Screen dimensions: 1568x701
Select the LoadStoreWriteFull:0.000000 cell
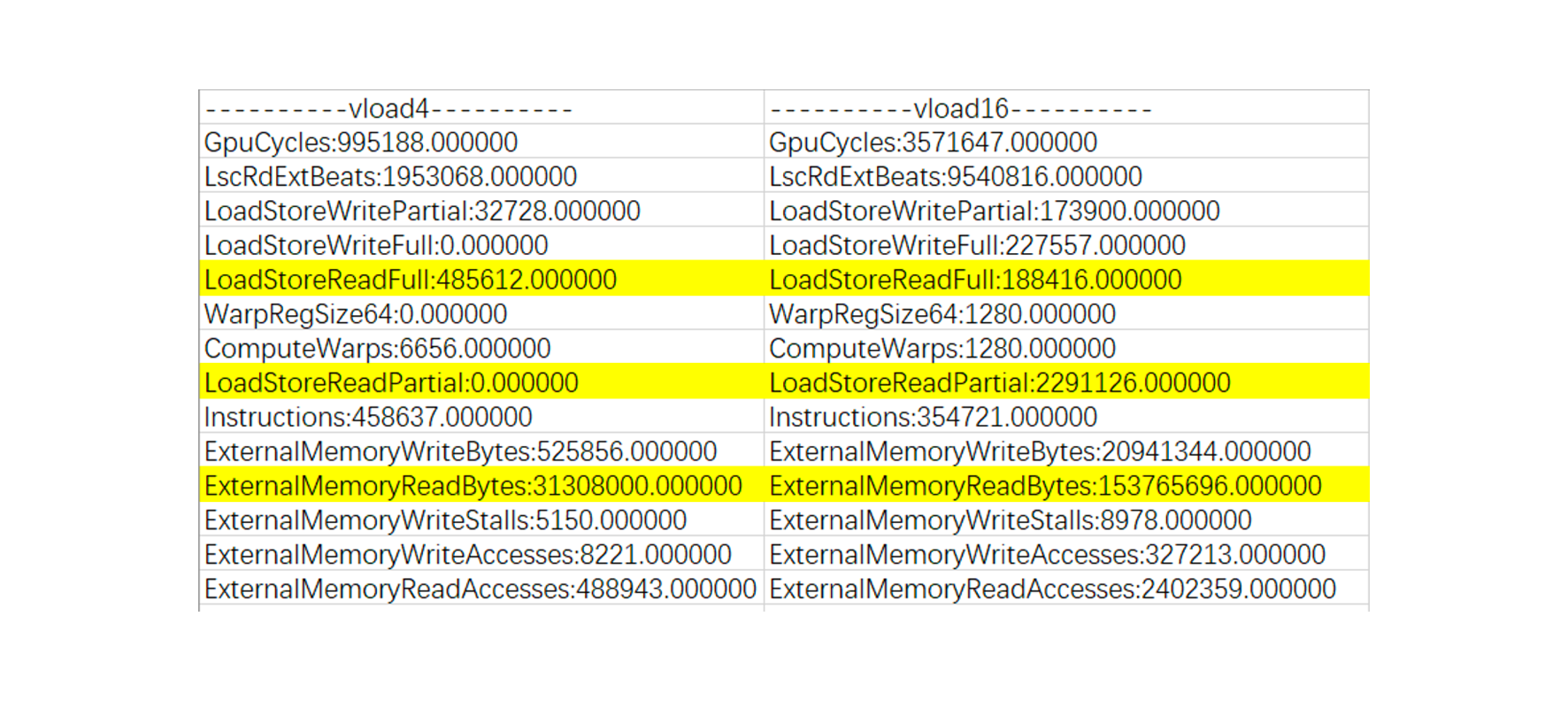481,245
